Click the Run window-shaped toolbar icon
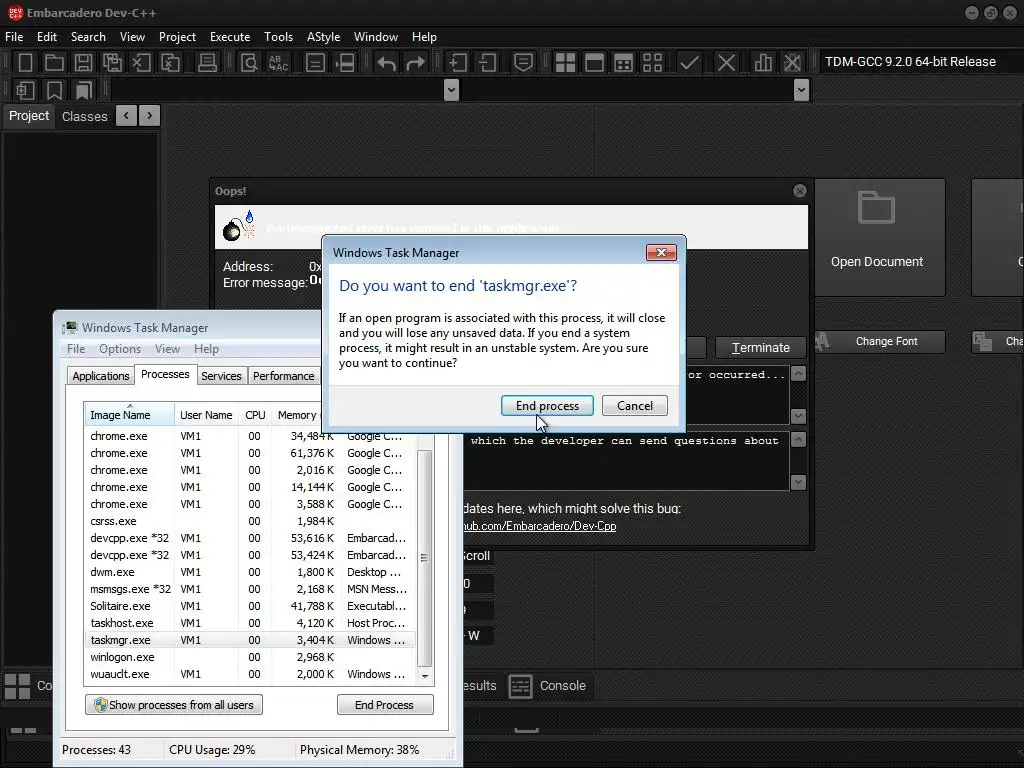 tap(594, 63)
